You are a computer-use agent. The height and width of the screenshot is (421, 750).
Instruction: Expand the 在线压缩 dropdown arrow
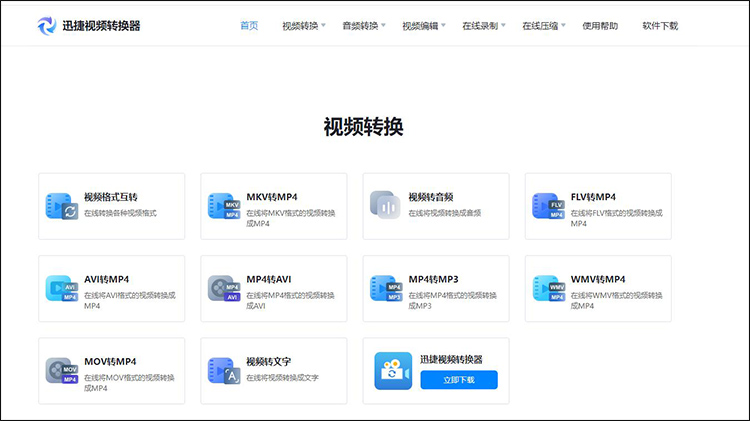[563, 25]
